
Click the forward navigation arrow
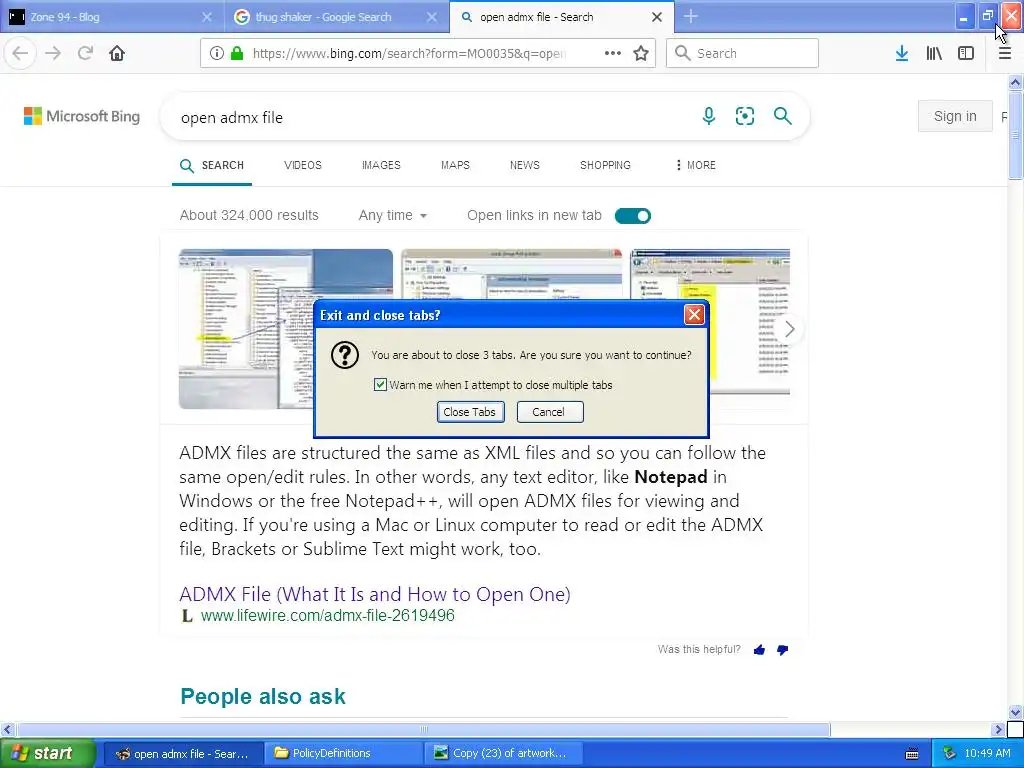point(53,54)
